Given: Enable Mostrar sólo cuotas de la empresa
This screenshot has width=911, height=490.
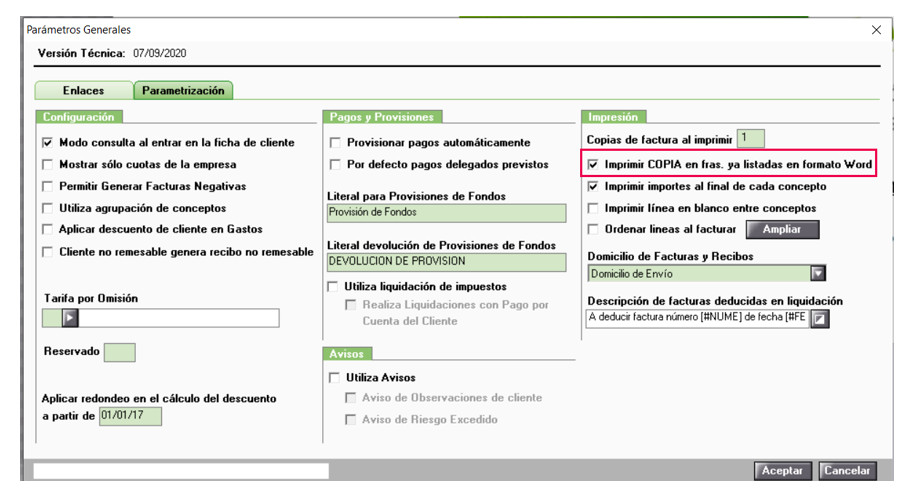Looking at the screenshot, I should [x=48, y=164].
